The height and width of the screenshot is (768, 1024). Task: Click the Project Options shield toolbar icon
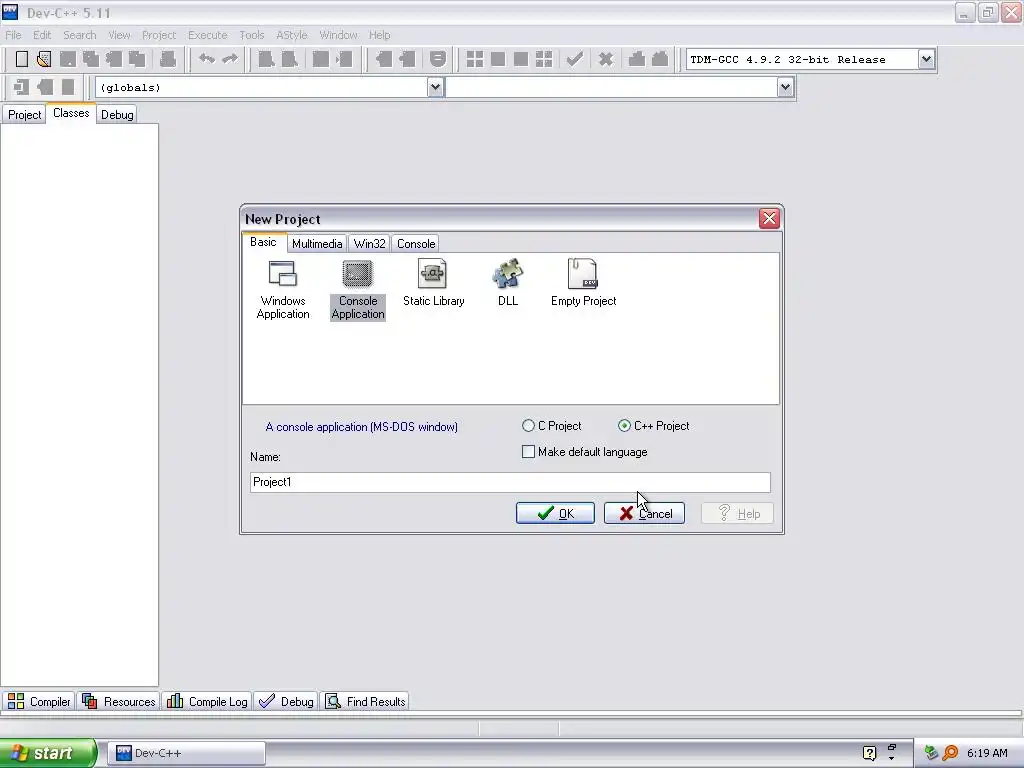tap(438, 59)
